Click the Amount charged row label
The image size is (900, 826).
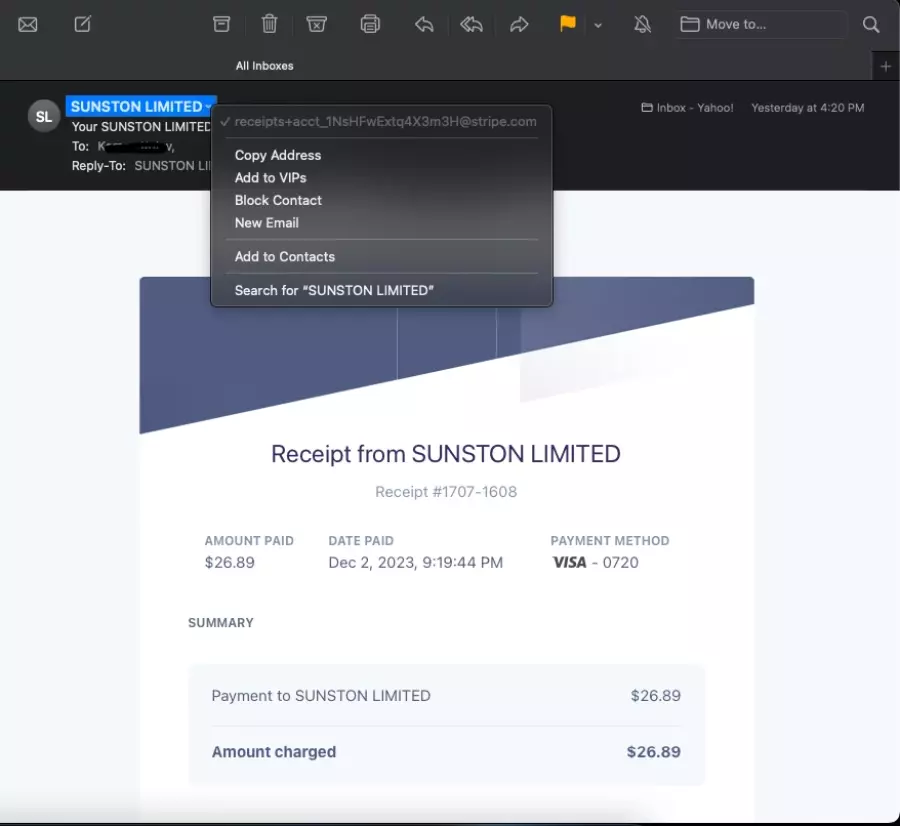[274, 752]
